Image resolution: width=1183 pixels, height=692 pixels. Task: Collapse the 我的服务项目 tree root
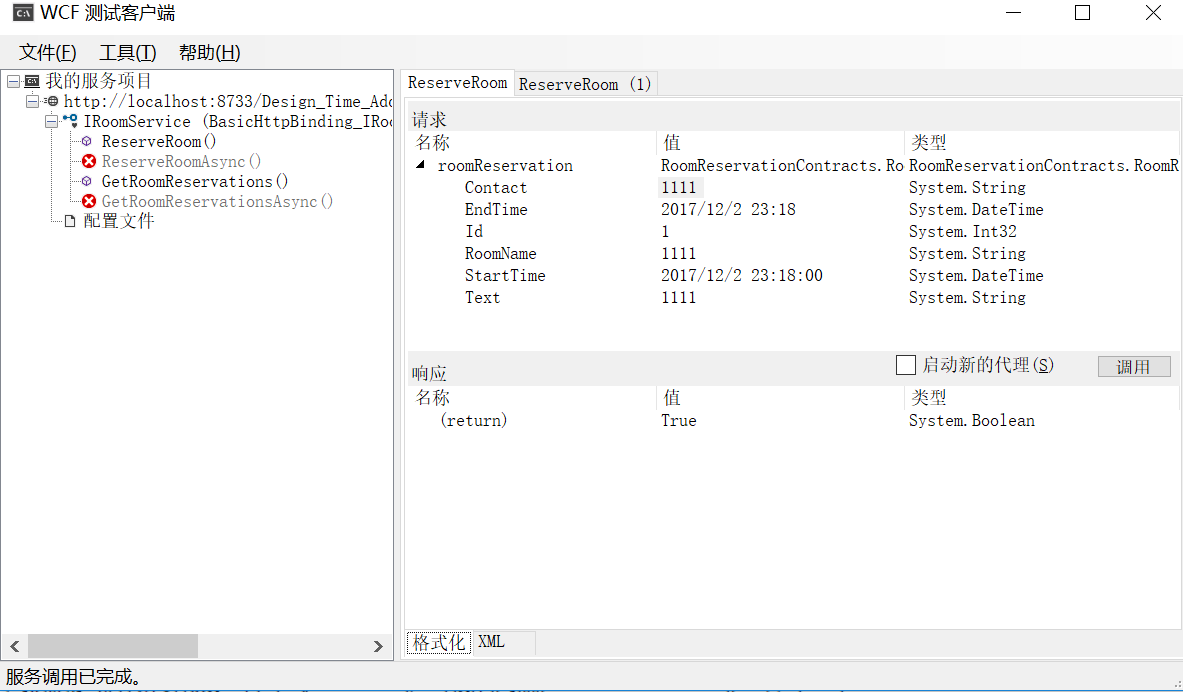tap(14, 81)
